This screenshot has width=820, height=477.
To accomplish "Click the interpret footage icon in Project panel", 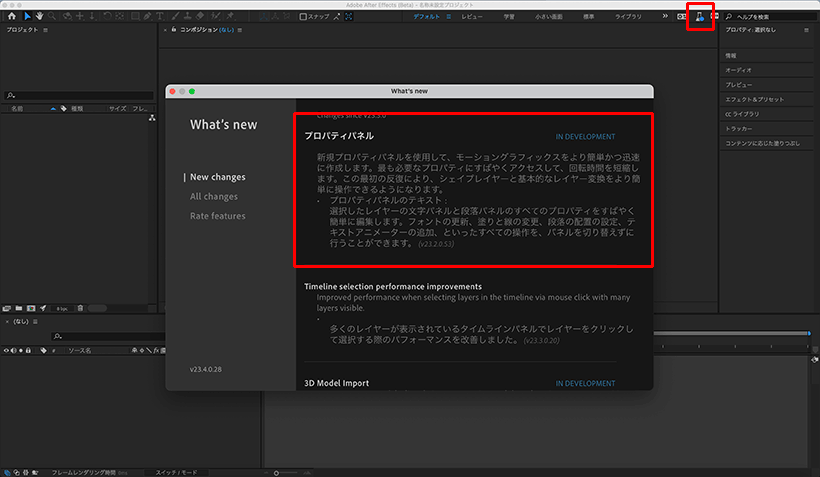I will tap(7, 309).
